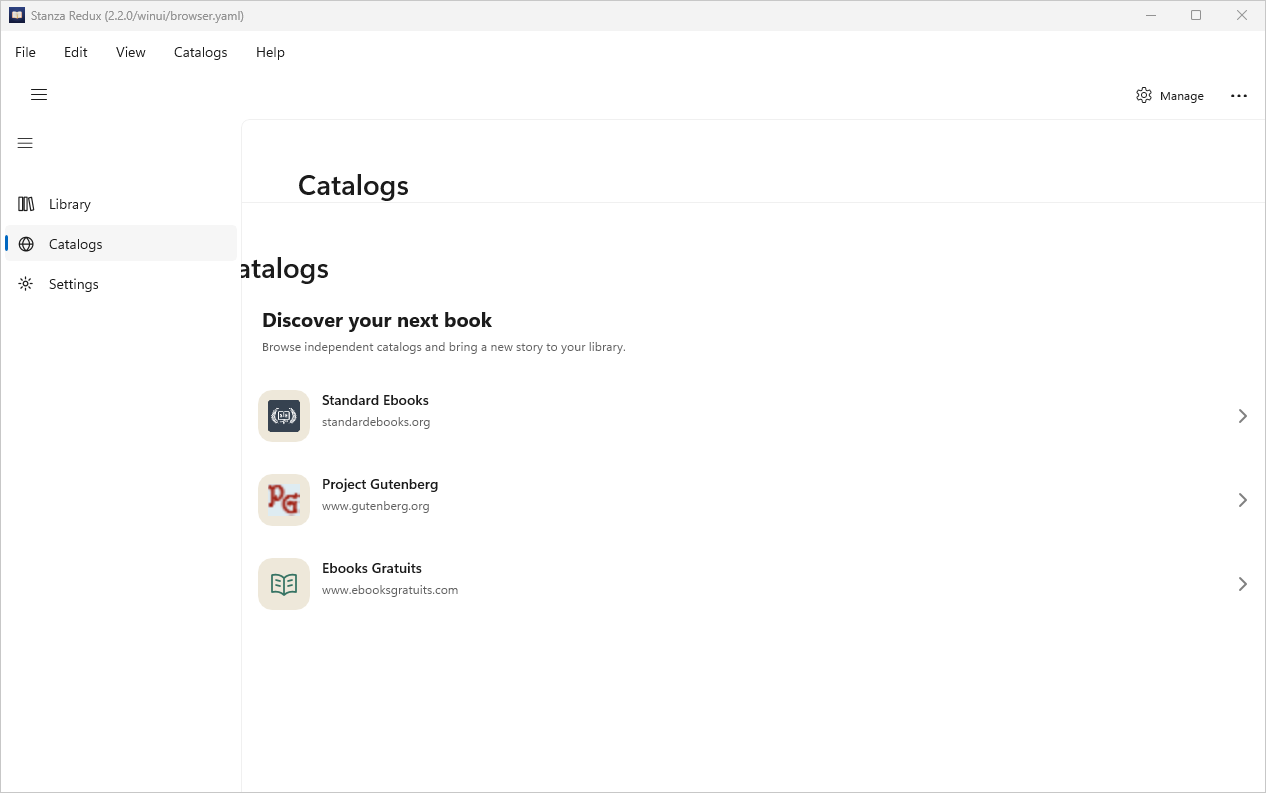Expand Ebooks Gratuits with its chevron arrow
Viewport: 1266px width, 793px height.
(1242, 584)
